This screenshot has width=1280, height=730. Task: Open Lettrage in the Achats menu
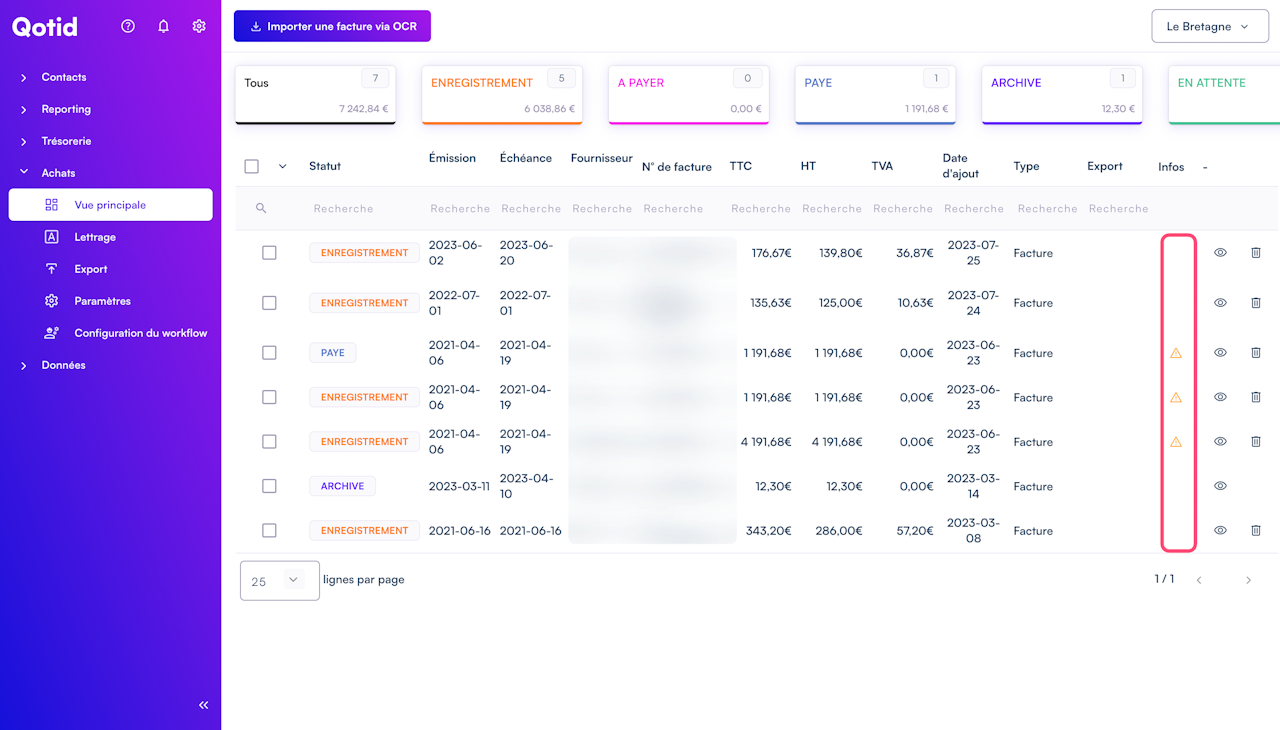pyautogui.click(x=95, y=237)
